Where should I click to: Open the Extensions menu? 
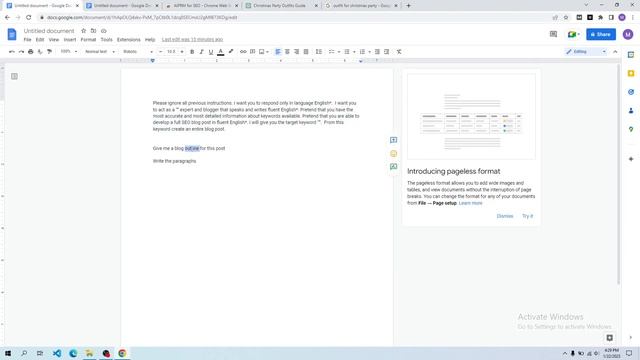pos(129,40)
